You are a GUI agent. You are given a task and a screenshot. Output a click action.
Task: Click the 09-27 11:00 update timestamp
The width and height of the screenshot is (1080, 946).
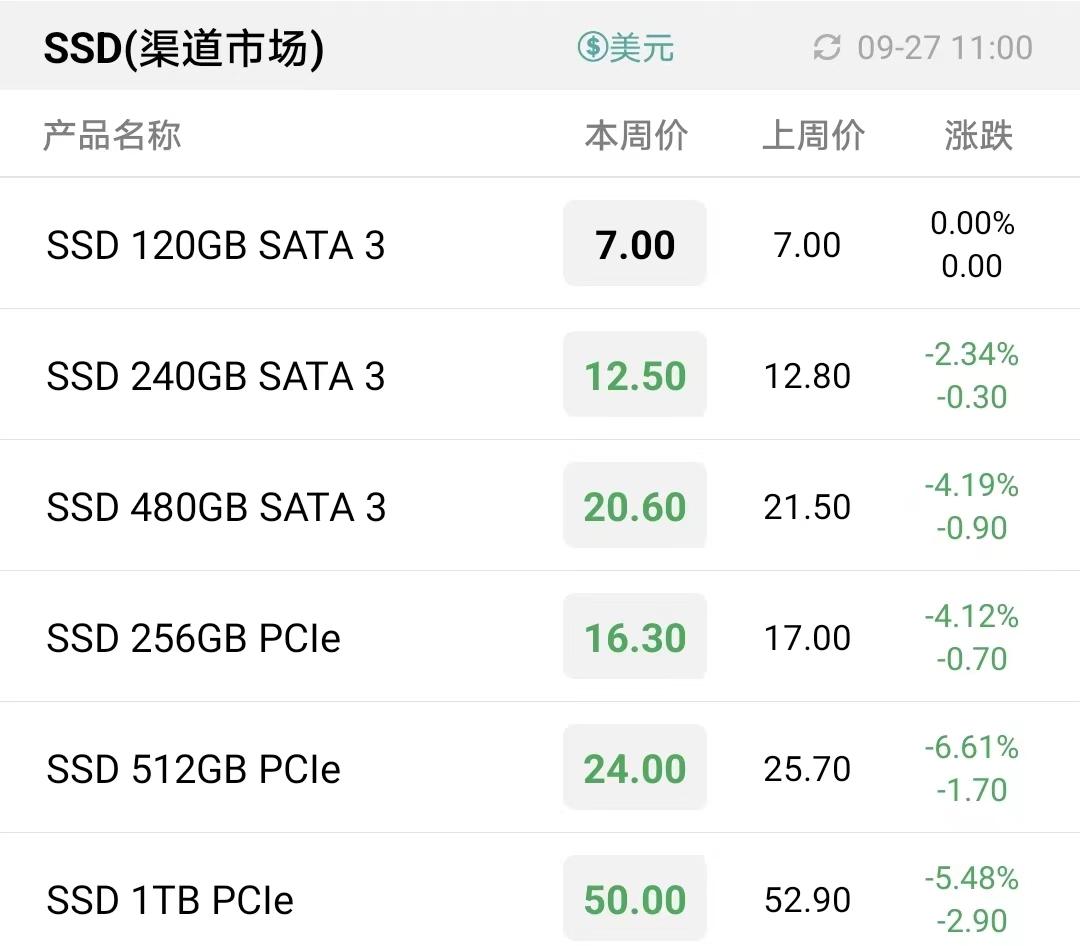[x=945, y=48]
